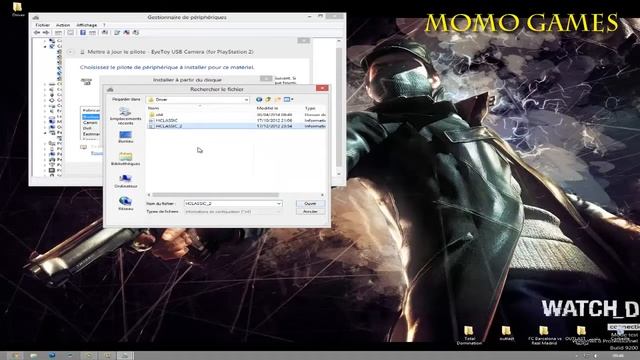Open the Action menu in Gestionnaire de périphériques
This screenshot has width=640, height=360.
pos(62,25)
